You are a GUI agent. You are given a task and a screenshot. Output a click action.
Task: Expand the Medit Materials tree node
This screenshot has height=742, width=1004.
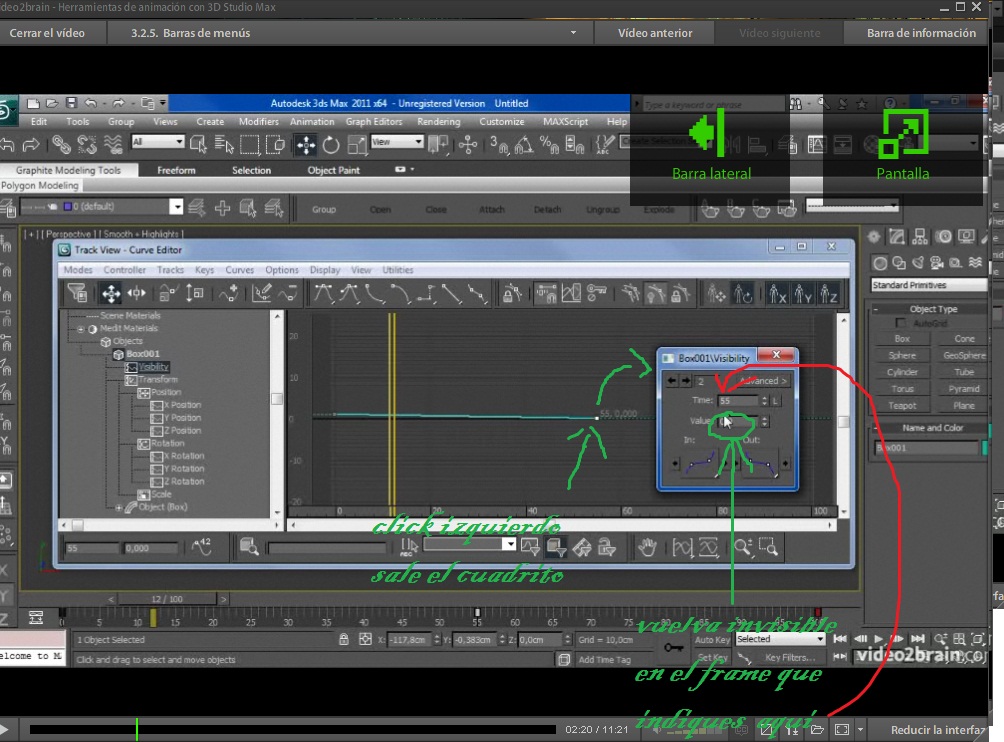pos(81,329)
